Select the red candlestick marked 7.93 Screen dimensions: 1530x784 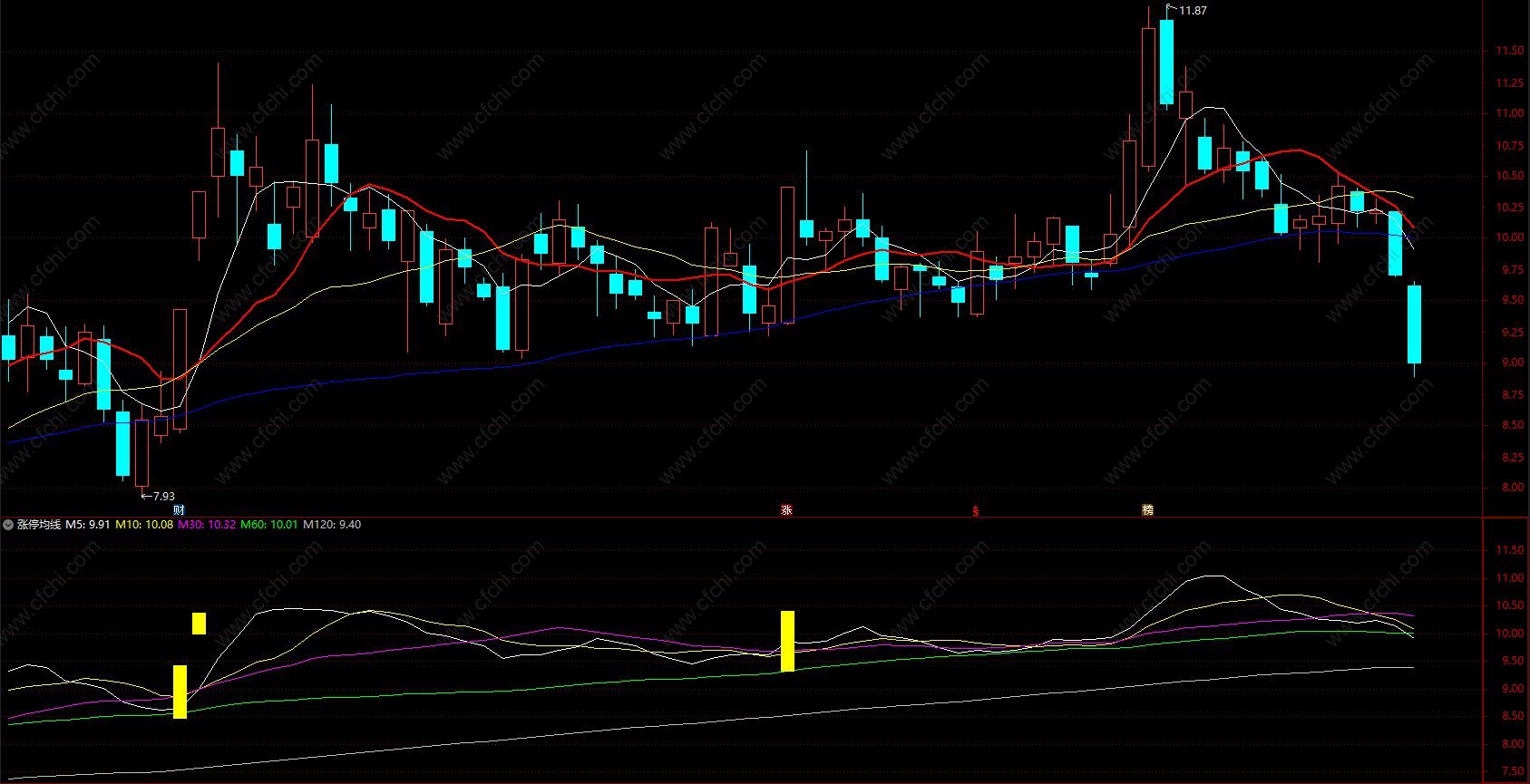tap(141, 452)
